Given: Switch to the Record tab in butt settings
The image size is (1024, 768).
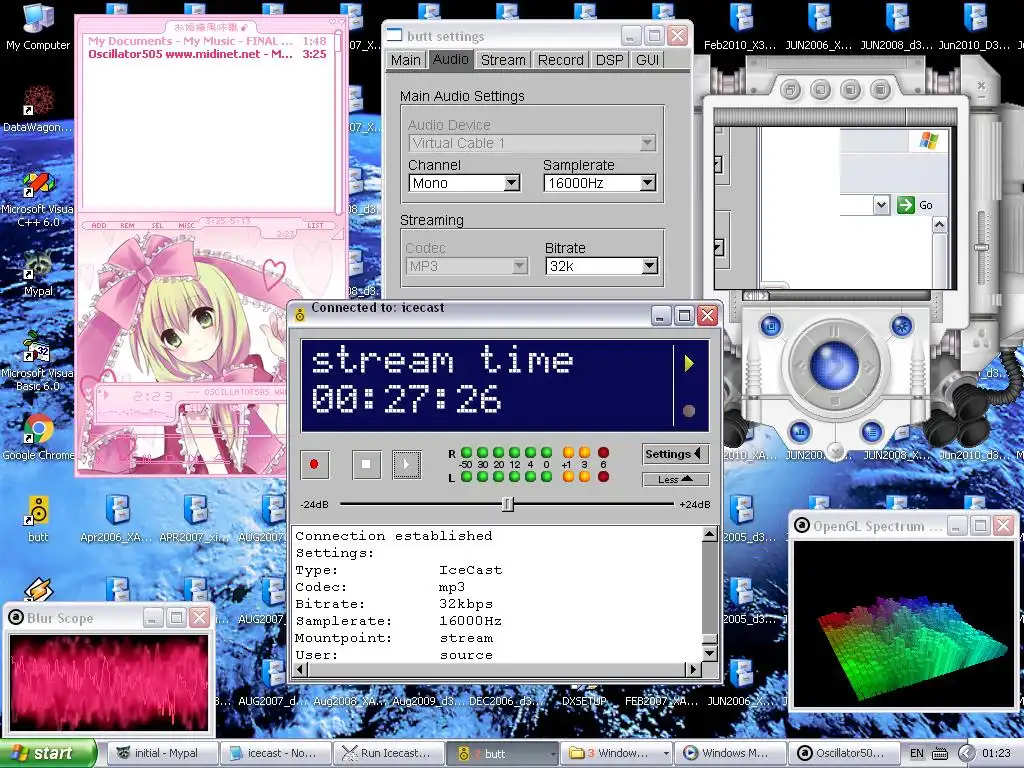Looking at the screenshot, I should 560,60.
